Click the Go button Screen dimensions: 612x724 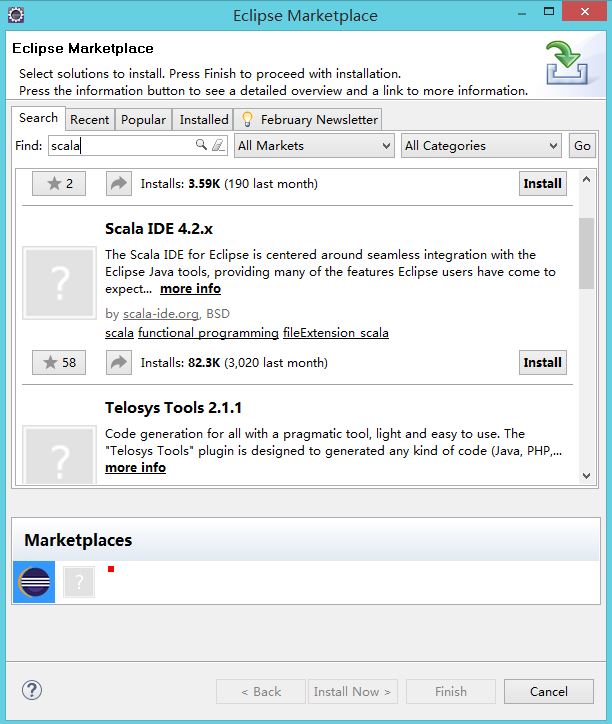[x=582, y=146]
